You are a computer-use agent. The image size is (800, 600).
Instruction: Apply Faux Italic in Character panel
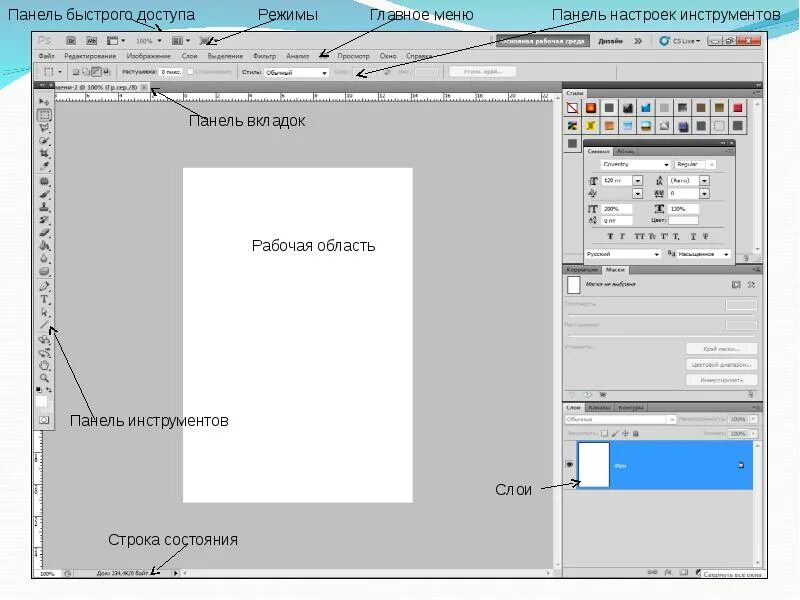coord(622,236)
